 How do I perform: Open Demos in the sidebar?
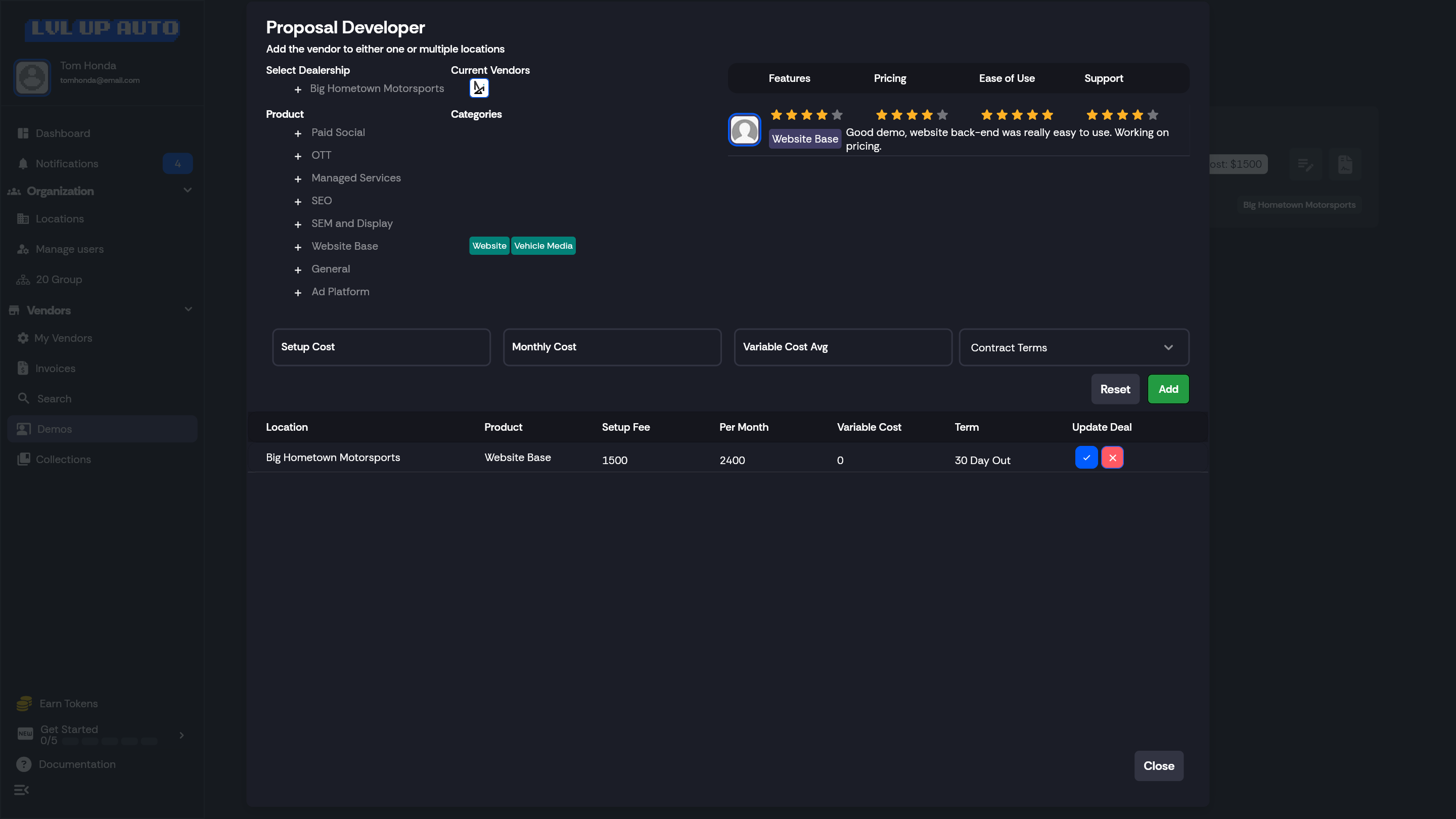click(54, 429)
